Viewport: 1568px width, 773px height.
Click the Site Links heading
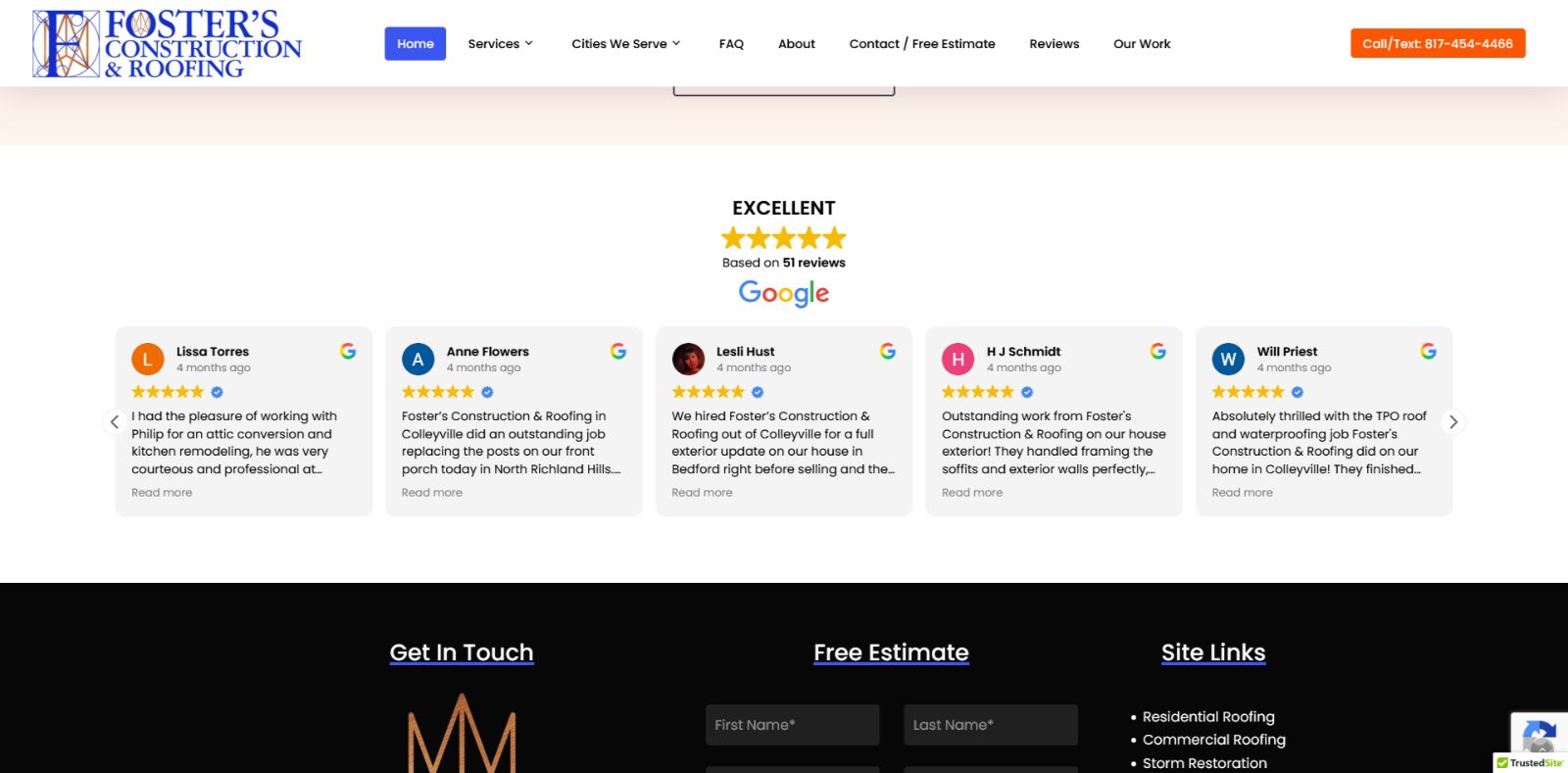pos(1213,652)
